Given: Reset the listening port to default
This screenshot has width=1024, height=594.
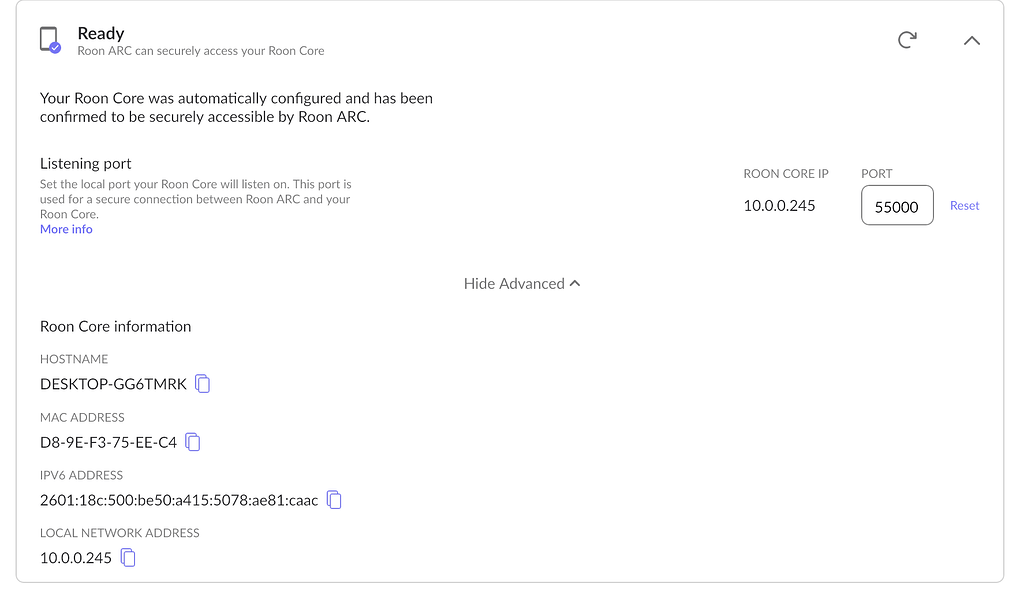Looking at the screenshot, I should click(964, 205).
